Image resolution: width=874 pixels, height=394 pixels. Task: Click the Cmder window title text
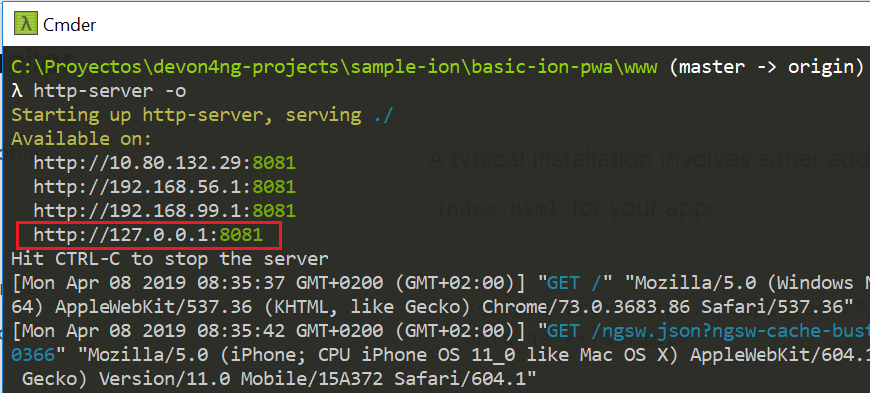(70, 25)
